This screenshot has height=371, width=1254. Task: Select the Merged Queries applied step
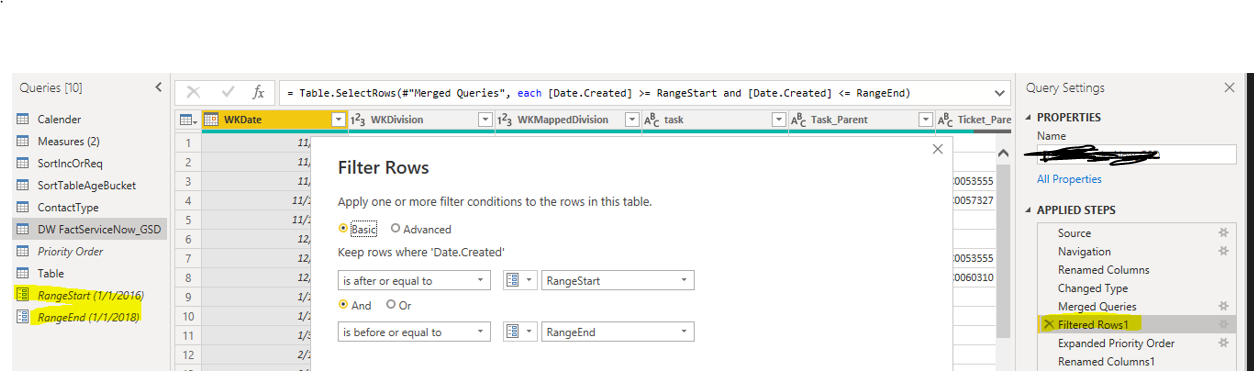(1097, 306)
